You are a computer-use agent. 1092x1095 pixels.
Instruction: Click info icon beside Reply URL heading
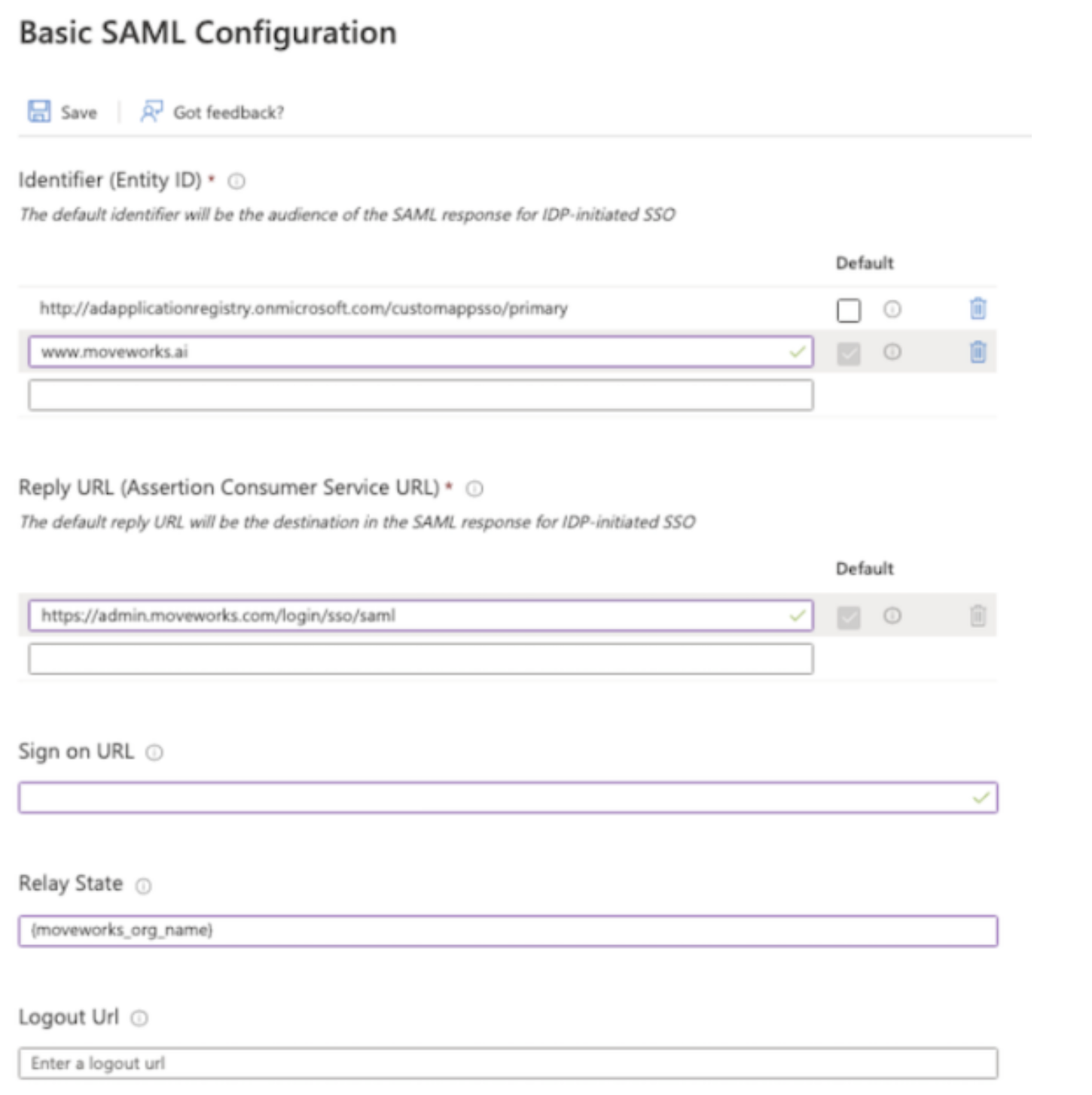pyautogui.click(x=474, y=489)
